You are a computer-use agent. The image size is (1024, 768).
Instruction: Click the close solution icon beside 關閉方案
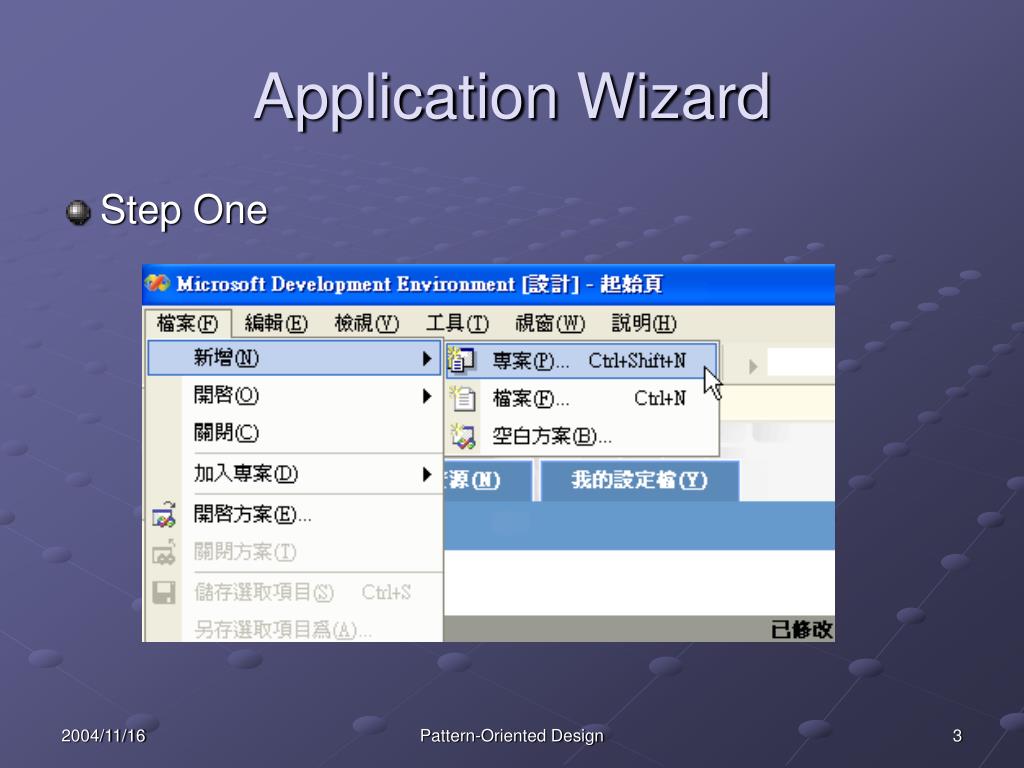[164, 552]
